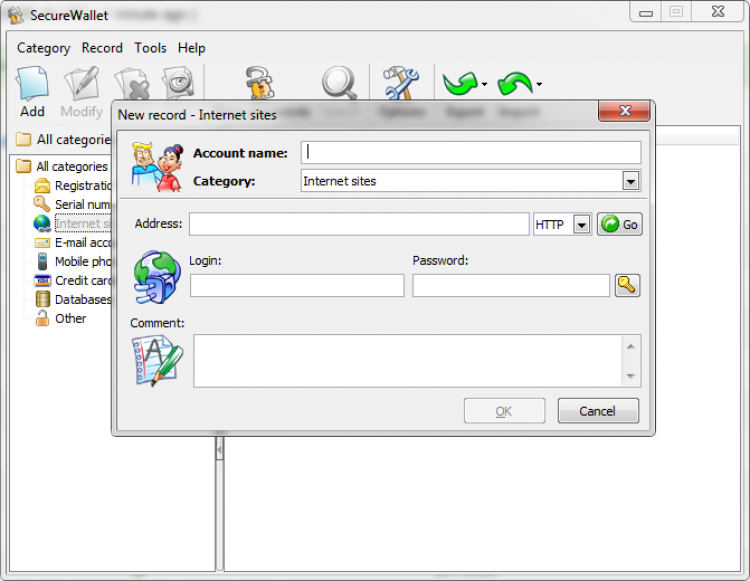This screenshot has height=581, width=750.
Task: Click the Comment scrollbar down arrow
Action: (631, 376)
